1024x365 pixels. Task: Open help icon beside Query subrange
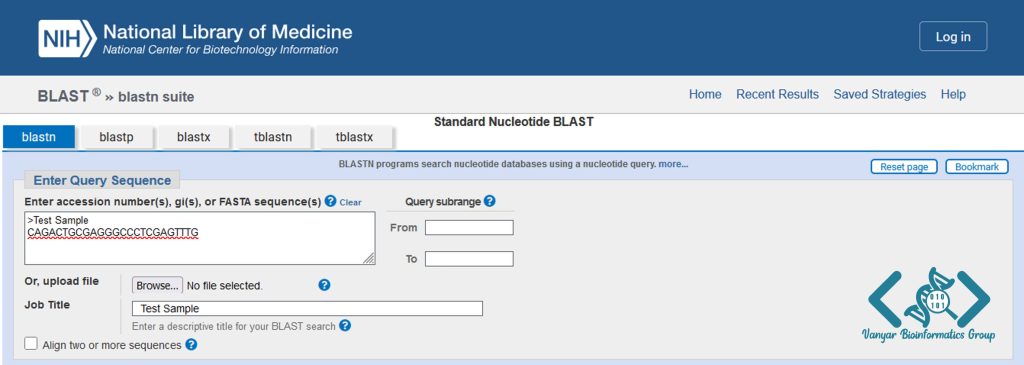pos(489,201)
